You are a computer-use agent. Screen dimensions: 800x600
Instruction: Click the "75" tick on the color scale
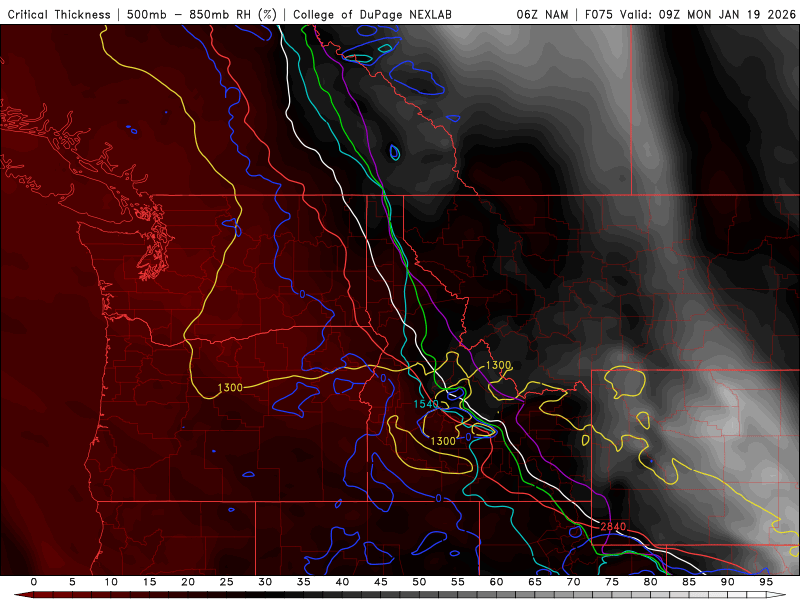point(612,582)
